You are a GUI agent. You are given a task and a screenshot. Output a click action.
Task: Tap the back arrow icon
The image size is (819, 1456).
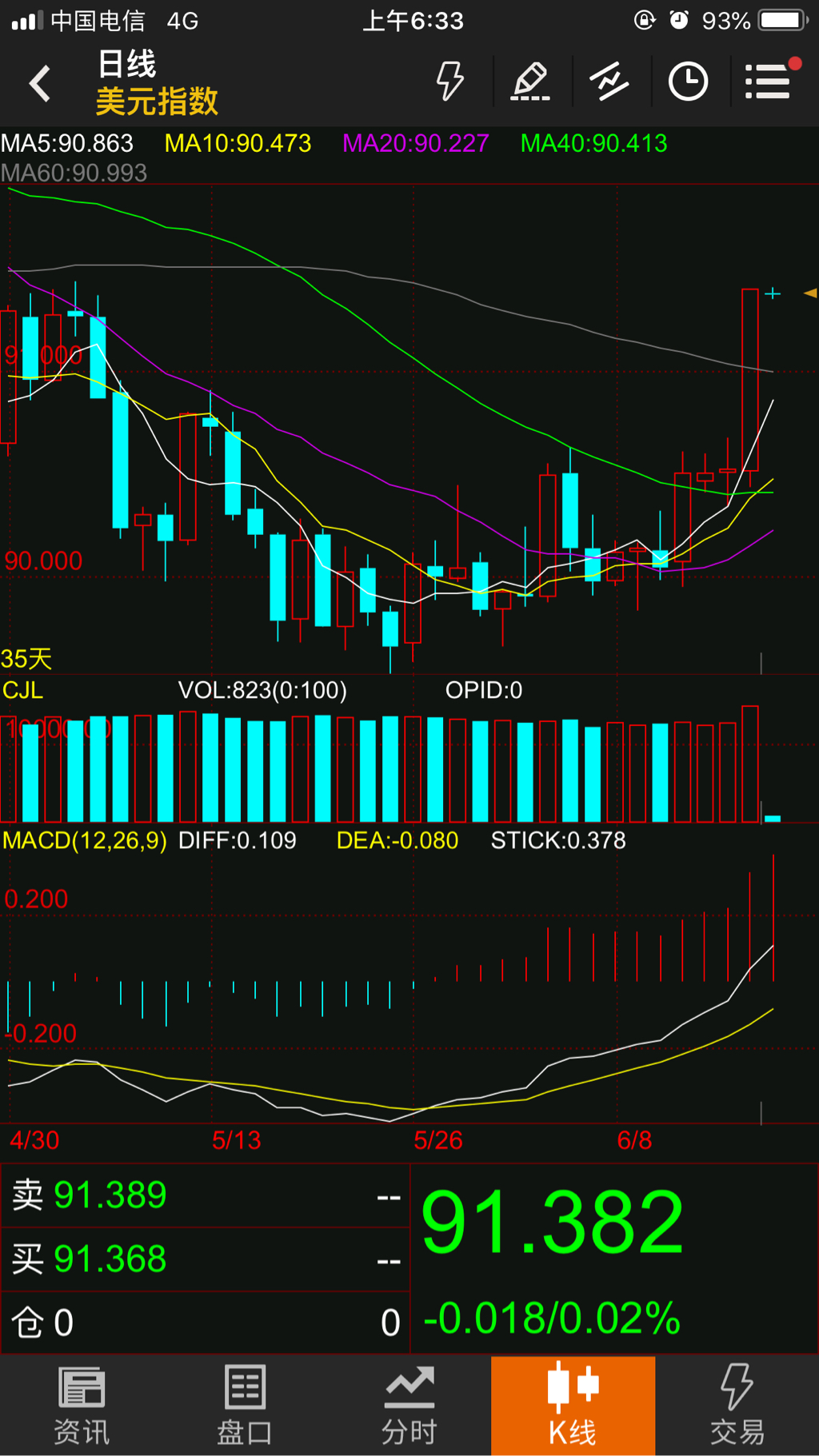coord(40,83)
